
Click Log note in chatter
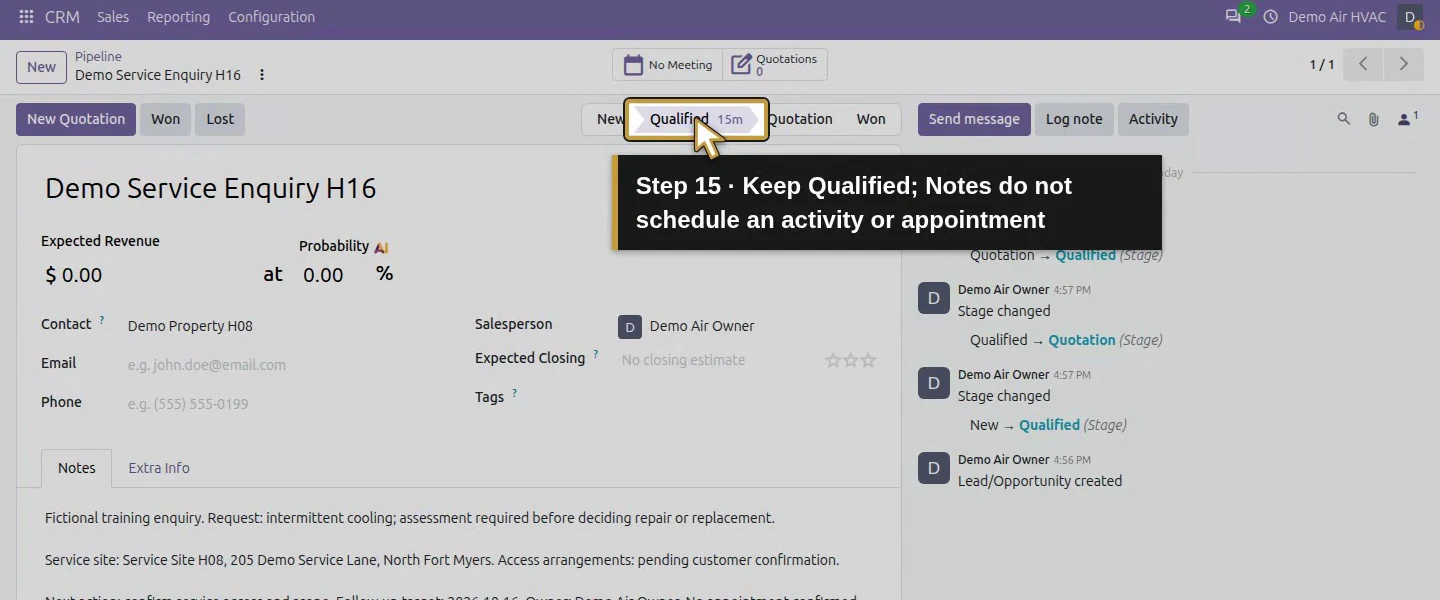(1074, 119)
